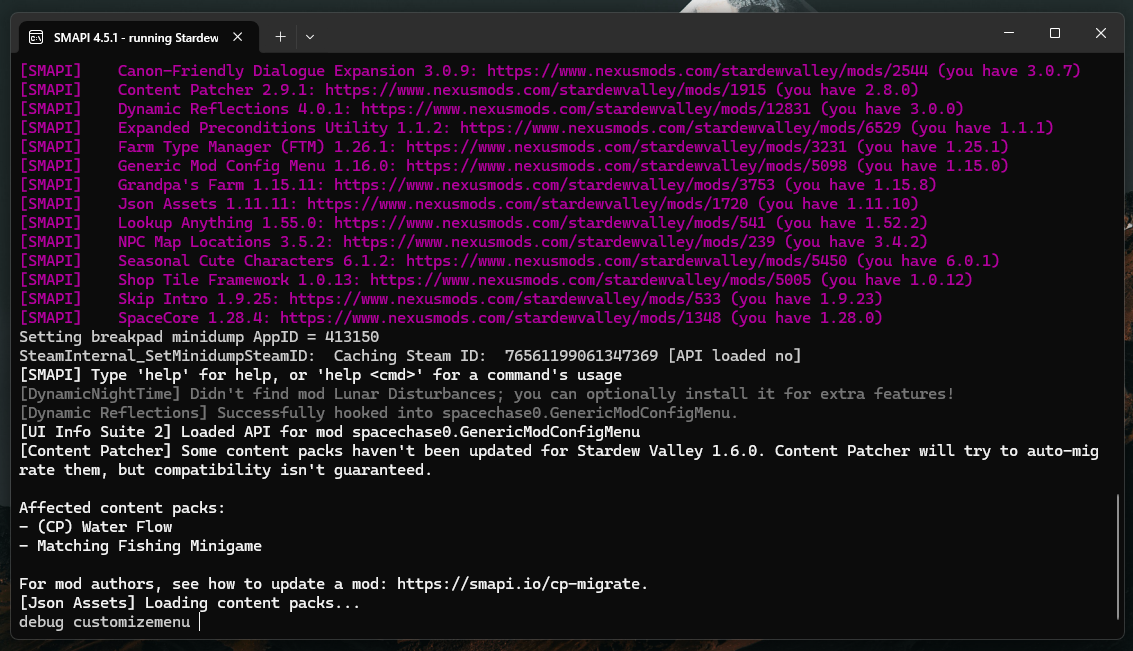Click the terminal icon on the tab
Image resolution: width=1133 pixels, height=651 pixels.
pyautogui.click(x=36, y=38)
